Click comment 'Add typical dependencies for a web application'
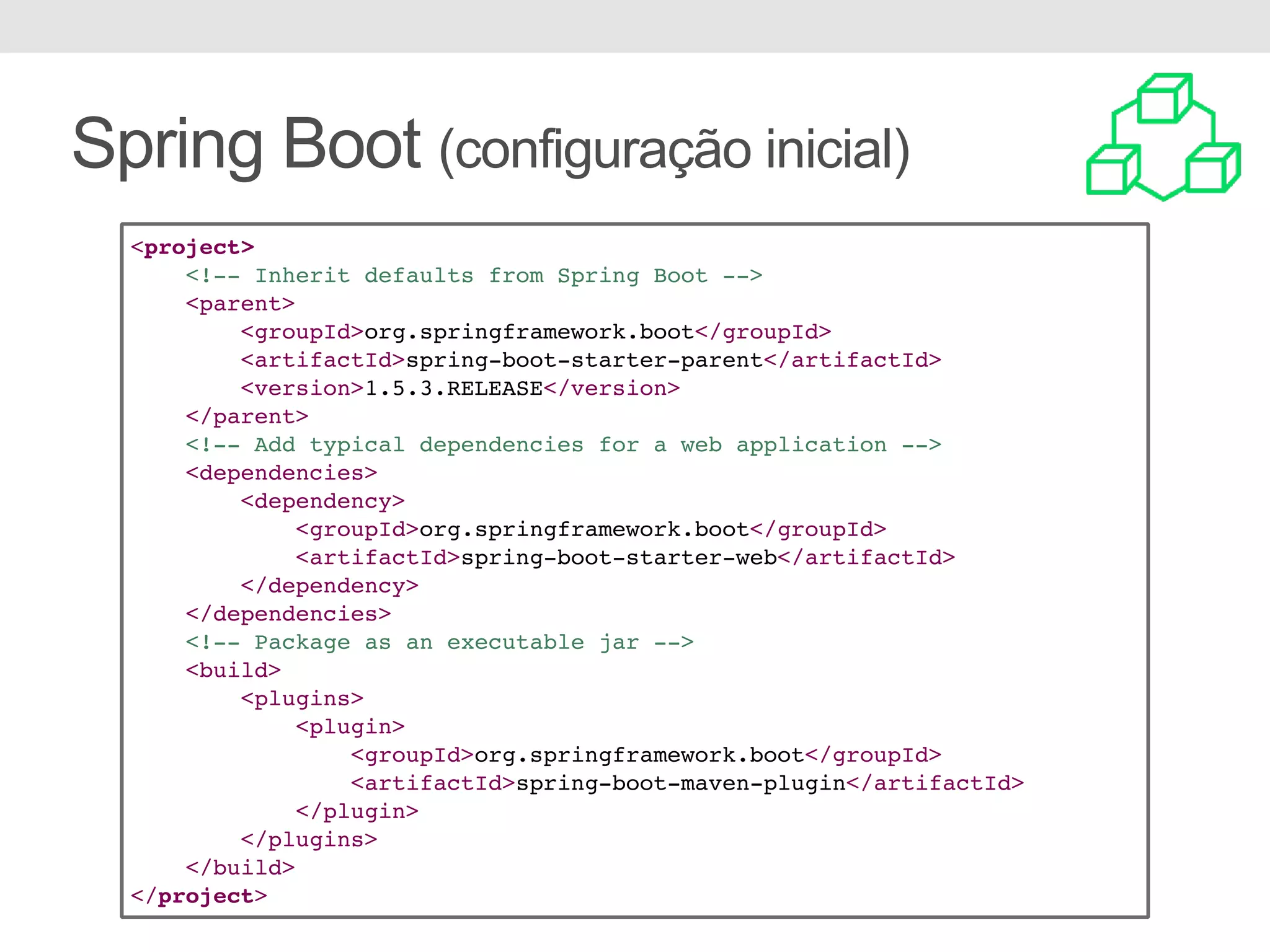Screen dimensions: 1270x952 coord(564,444)
